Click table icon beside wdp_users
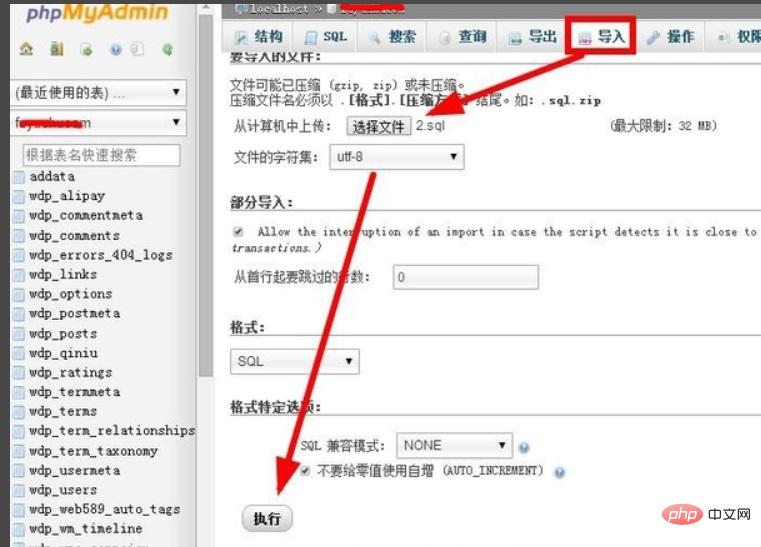Viewport: 761px width, 547px height. (x=19, y=490)
